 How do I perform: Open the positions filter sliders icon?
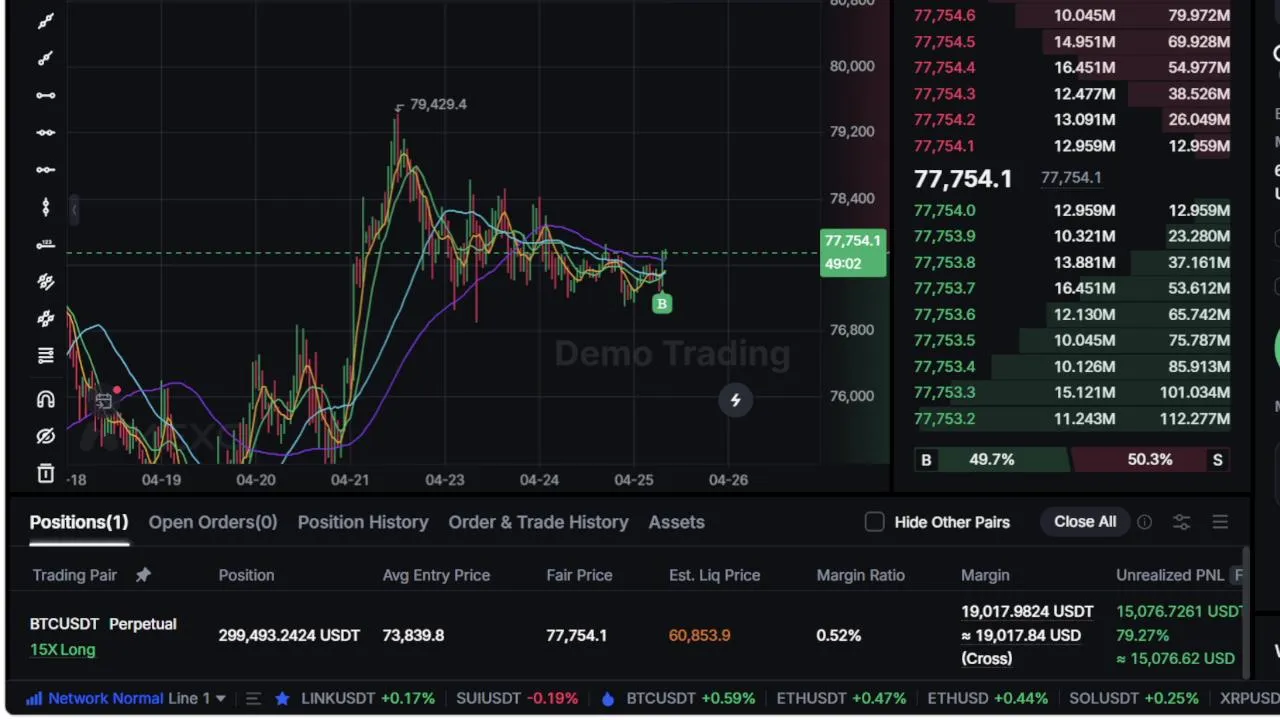1181,522
